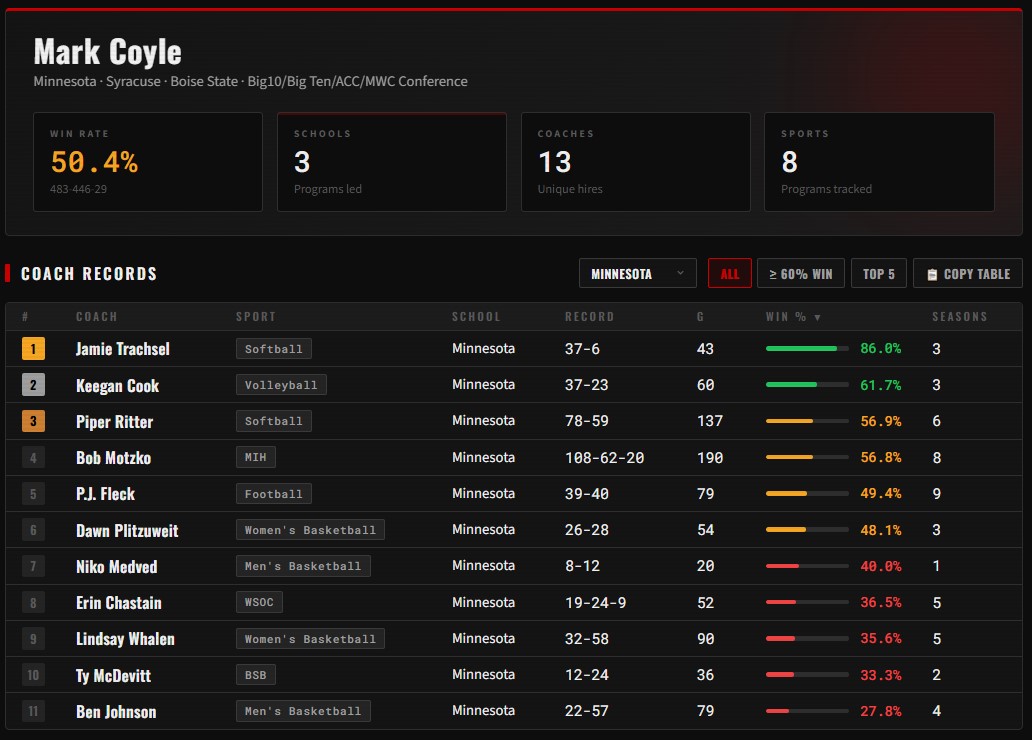1032x740 pixels.
Task: Click the rank 10 badge
Action: [34, 674]
